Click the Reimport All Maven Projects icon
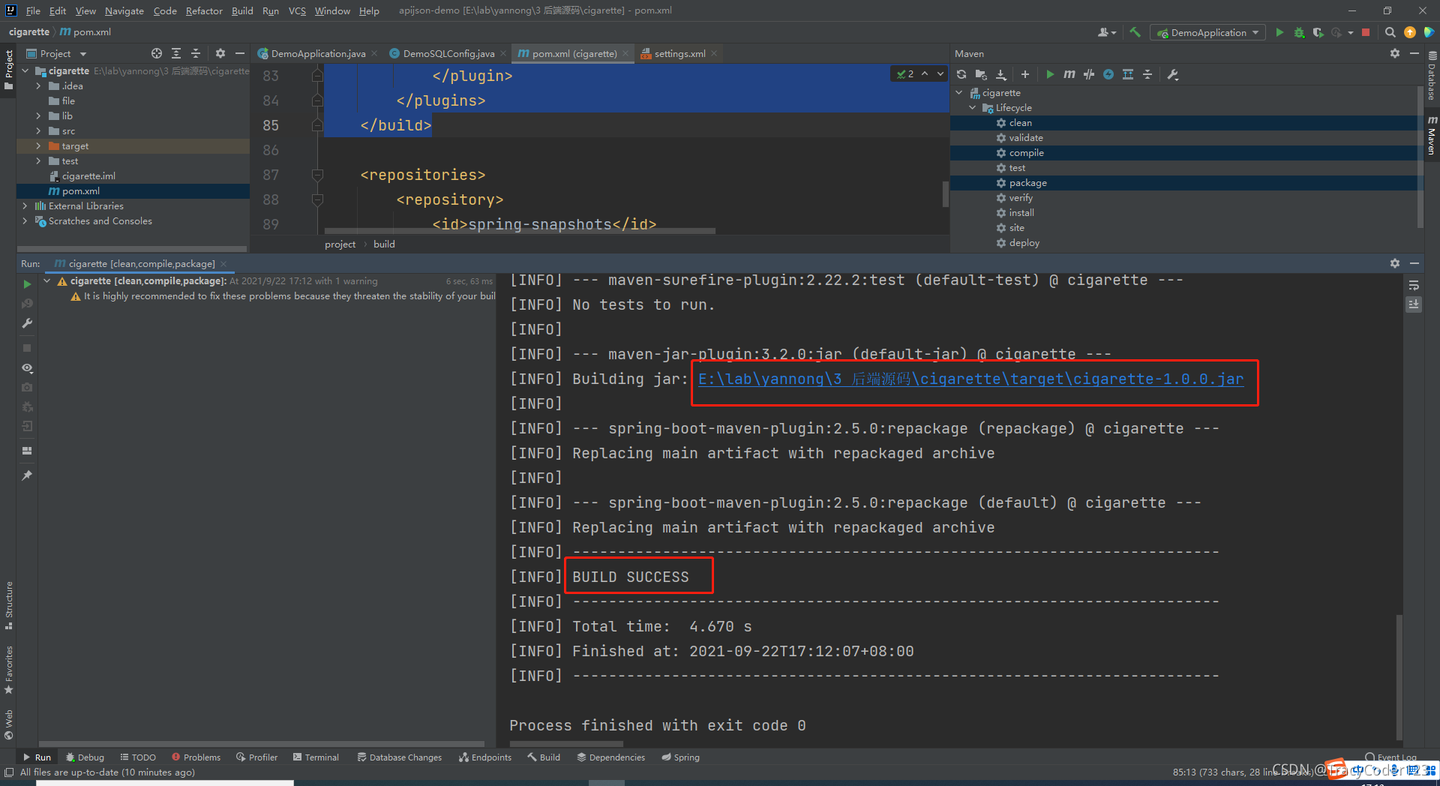Screen dimensions: 1440x786 pos(962,74)
